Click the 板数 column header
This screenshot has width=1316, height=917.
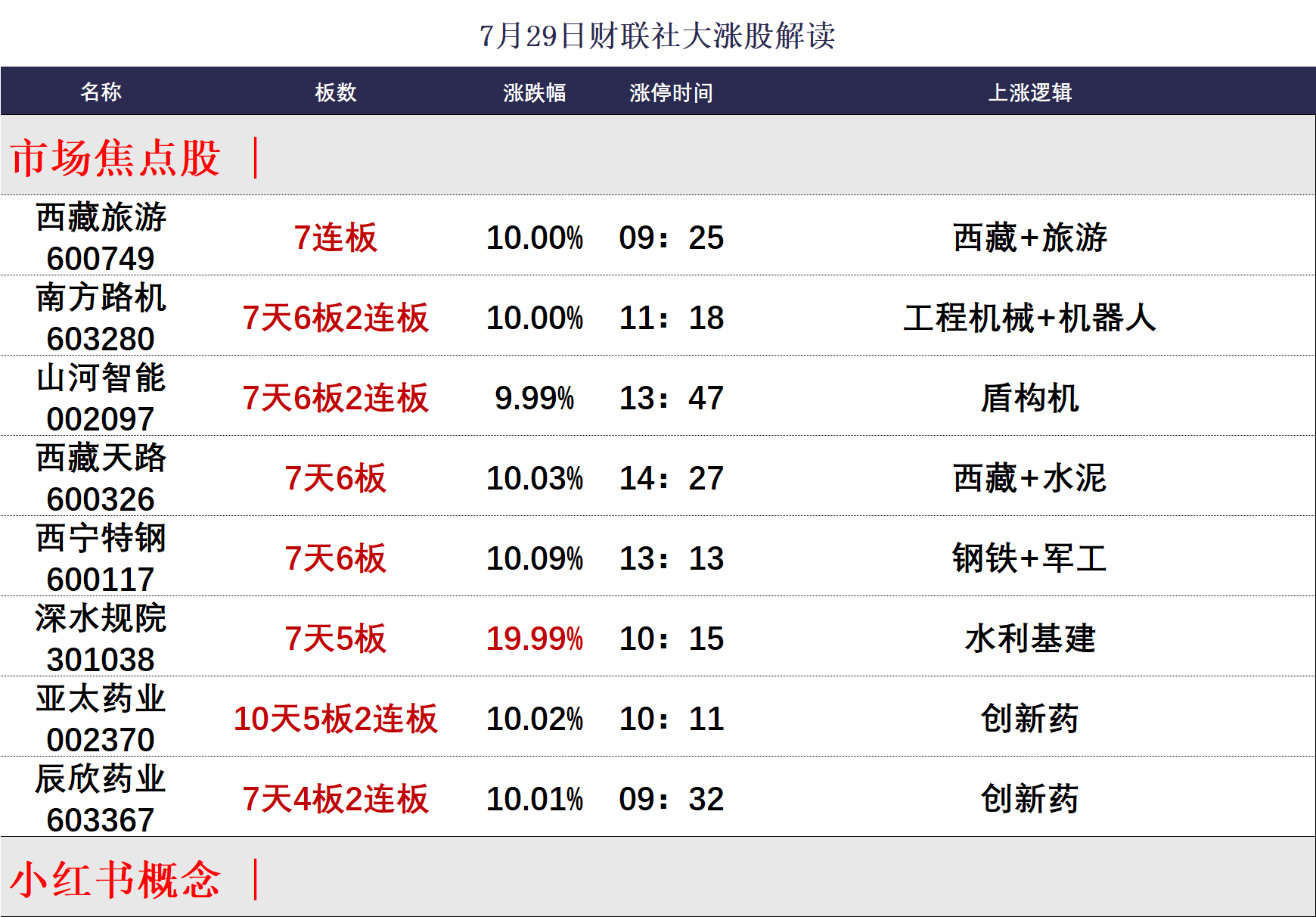pos(336,92)
